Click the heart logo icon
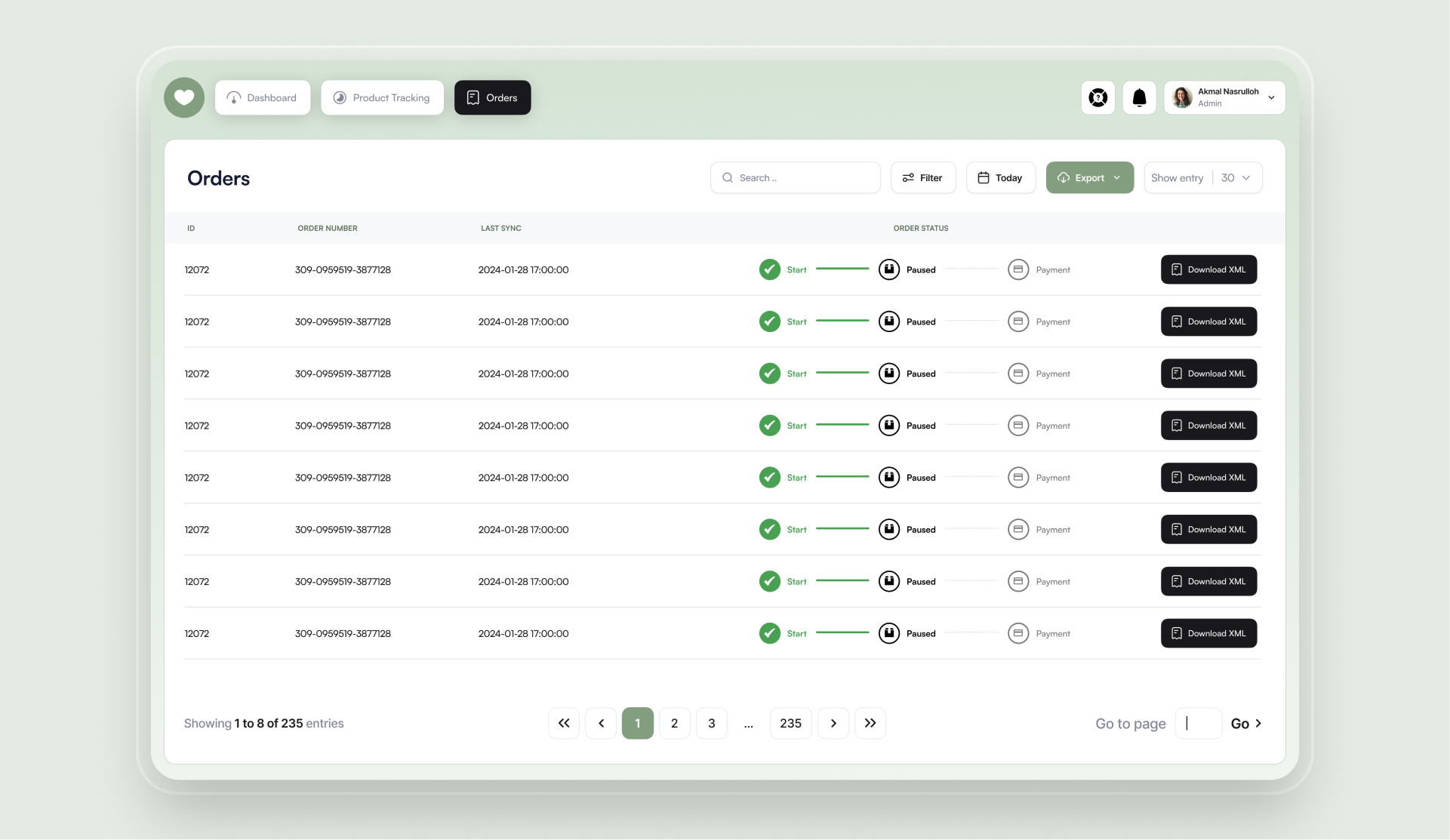The image size is (1450, 840). (x=184, y=97)
